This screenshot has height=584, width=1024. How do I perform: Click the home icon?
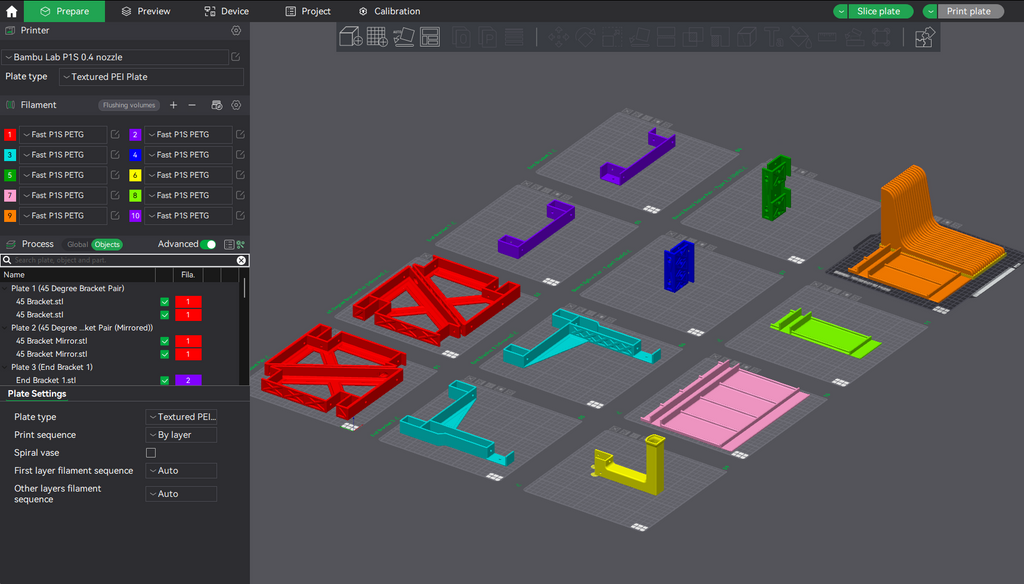point(11,11)
